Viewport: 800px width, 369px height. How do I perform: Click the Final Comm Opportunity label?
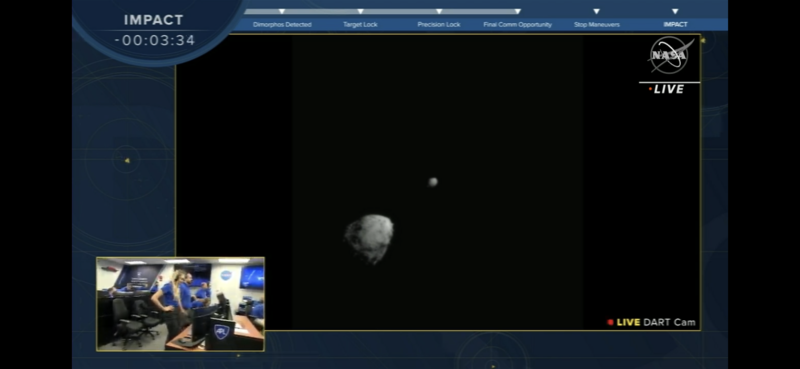click(x=517, y=24)
